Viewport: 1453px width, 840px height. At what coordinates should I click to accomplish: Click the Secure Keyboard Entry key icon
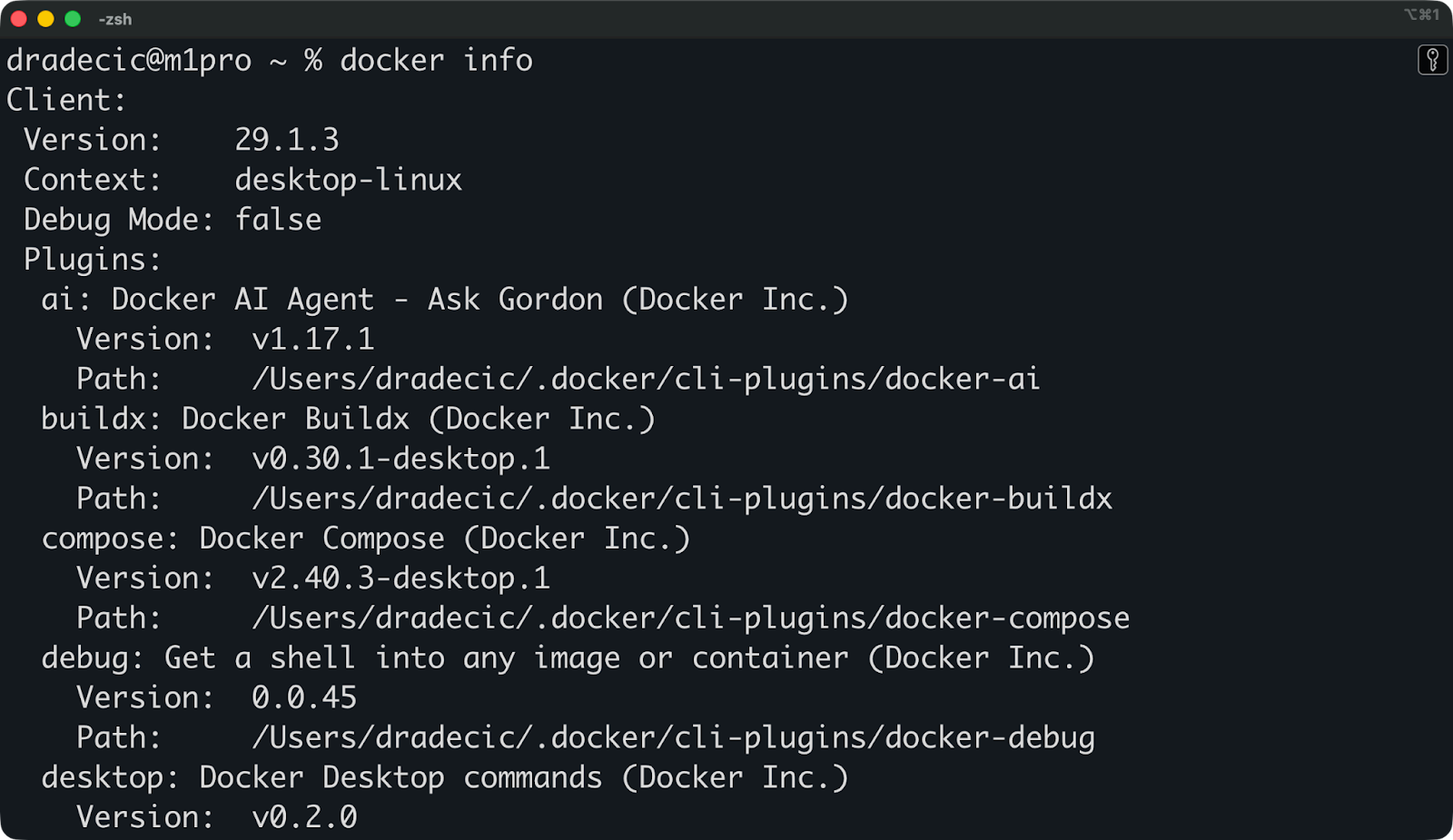coord(1433,60)
